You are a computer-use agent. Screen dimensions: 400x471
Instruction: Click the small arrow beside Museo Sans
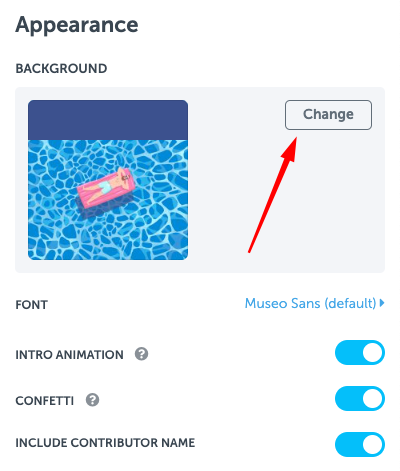coord(382,303)
